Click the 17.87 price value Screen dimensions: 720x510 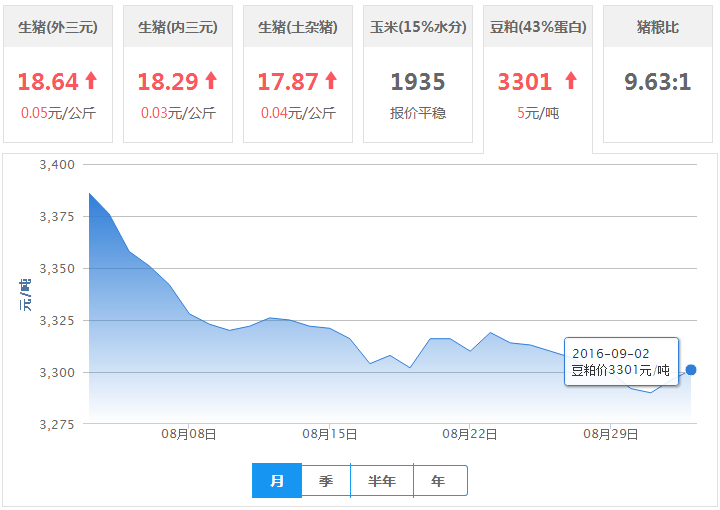click(288, 82)
